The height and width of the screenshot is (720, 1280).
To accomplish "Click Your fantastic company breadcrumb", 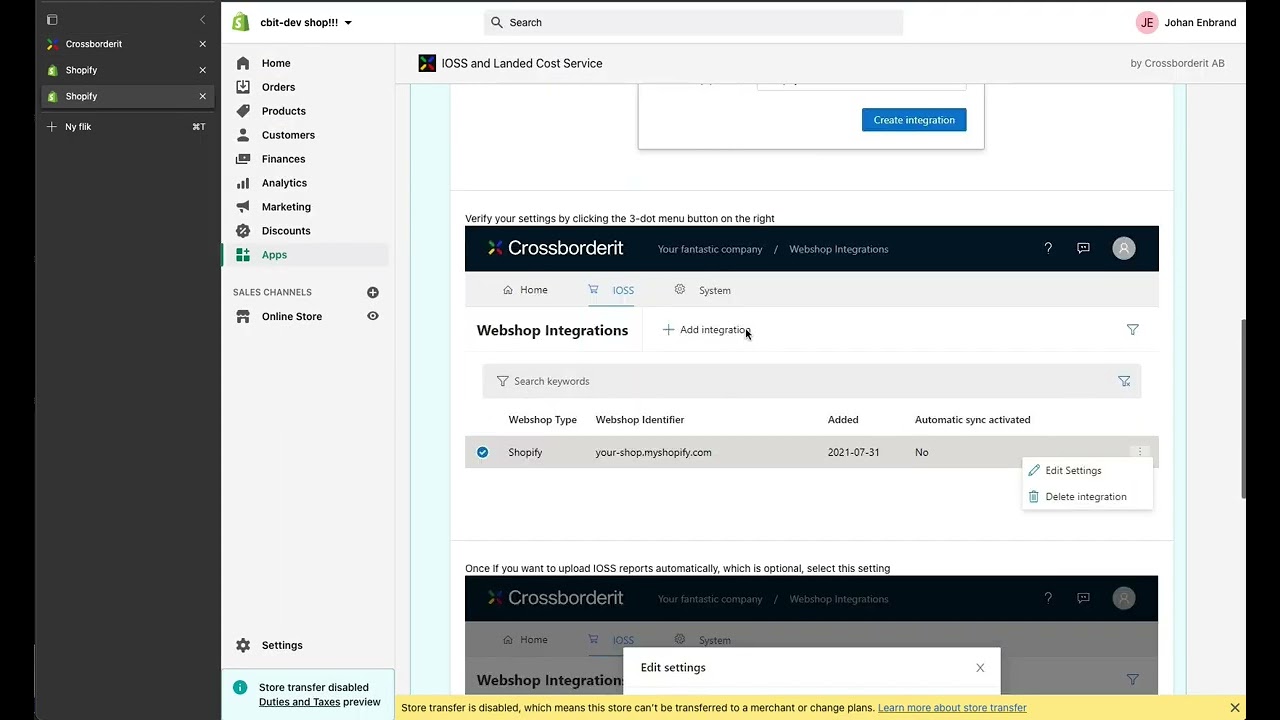I will pos(710,249).
